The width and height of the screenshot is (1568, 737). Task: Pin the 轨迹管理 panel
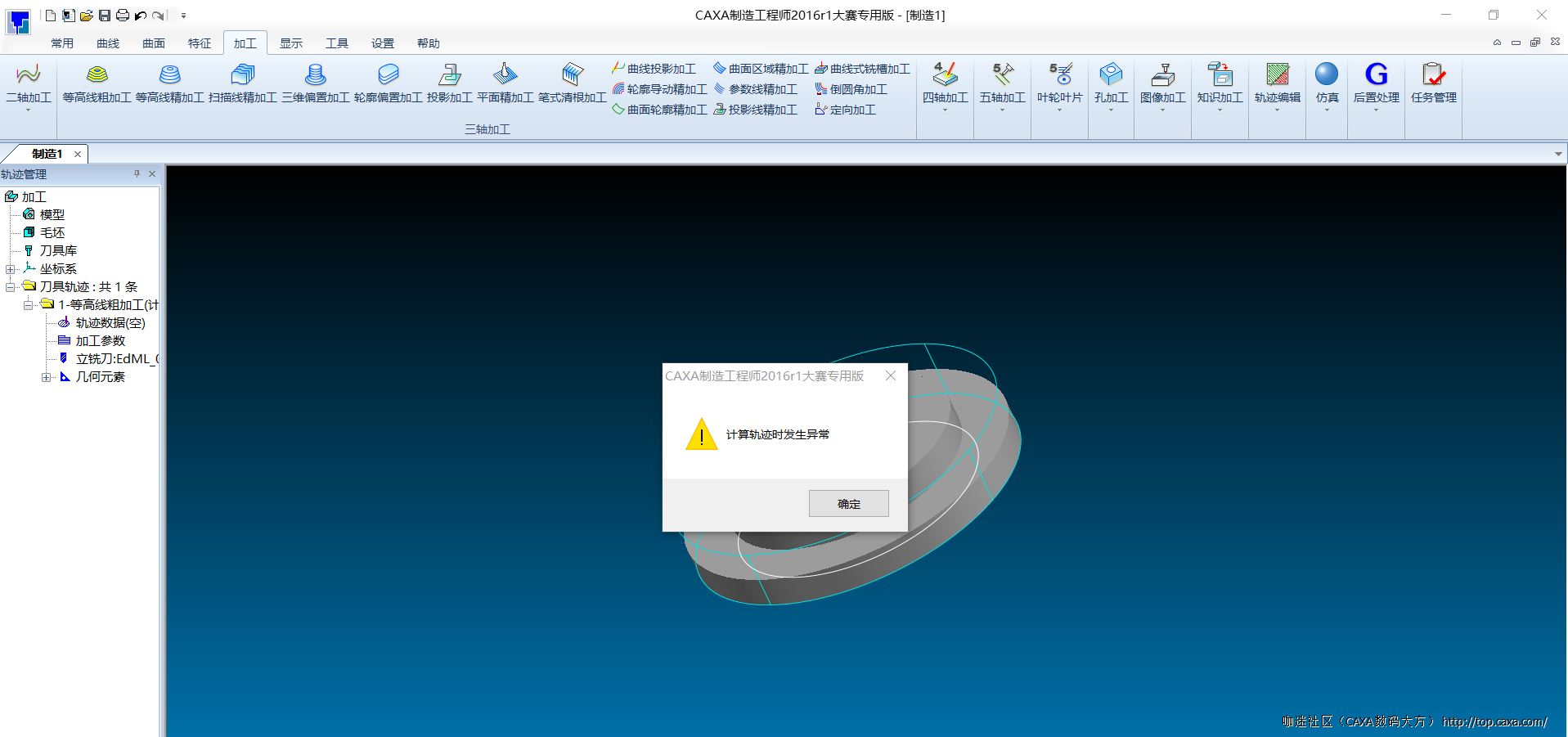137,173
